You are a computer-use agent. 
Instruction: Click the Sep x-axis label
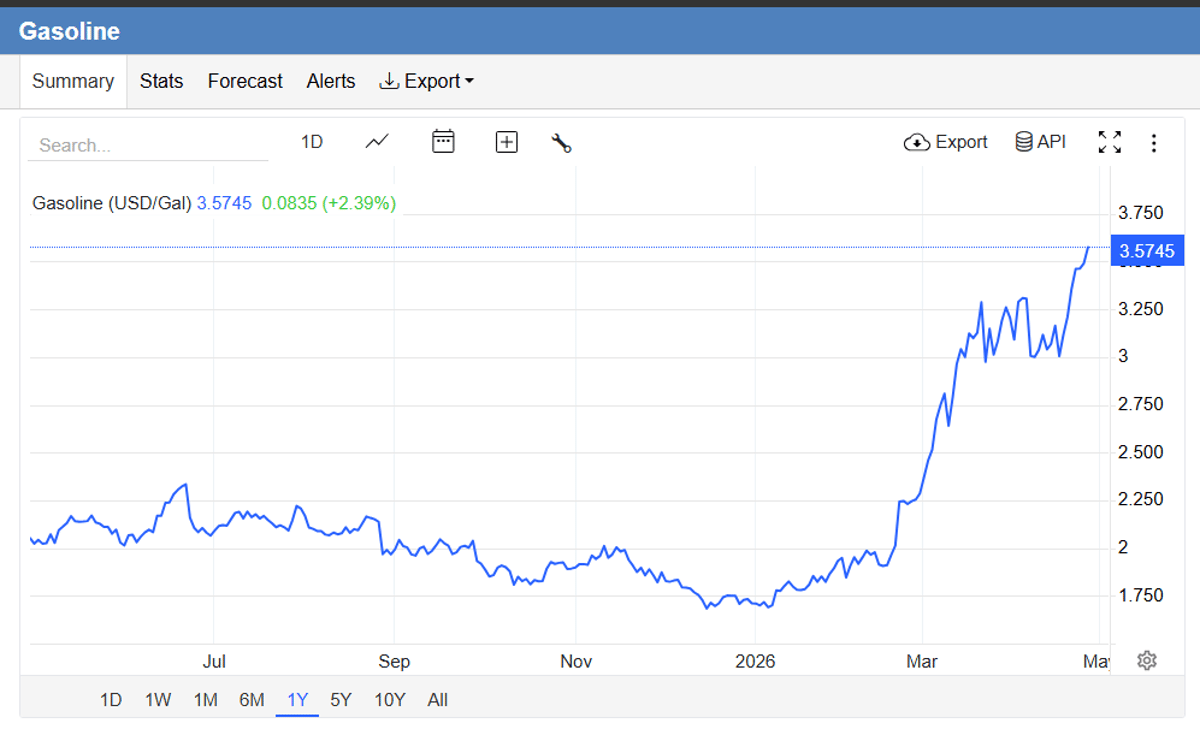coord(394,661)
